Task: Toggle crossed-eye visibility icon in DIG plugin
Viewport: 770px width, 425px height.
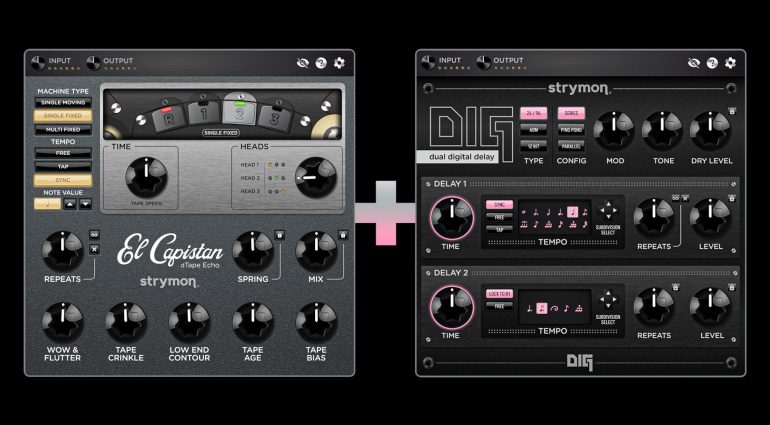Action: click(x=694, y=63)
